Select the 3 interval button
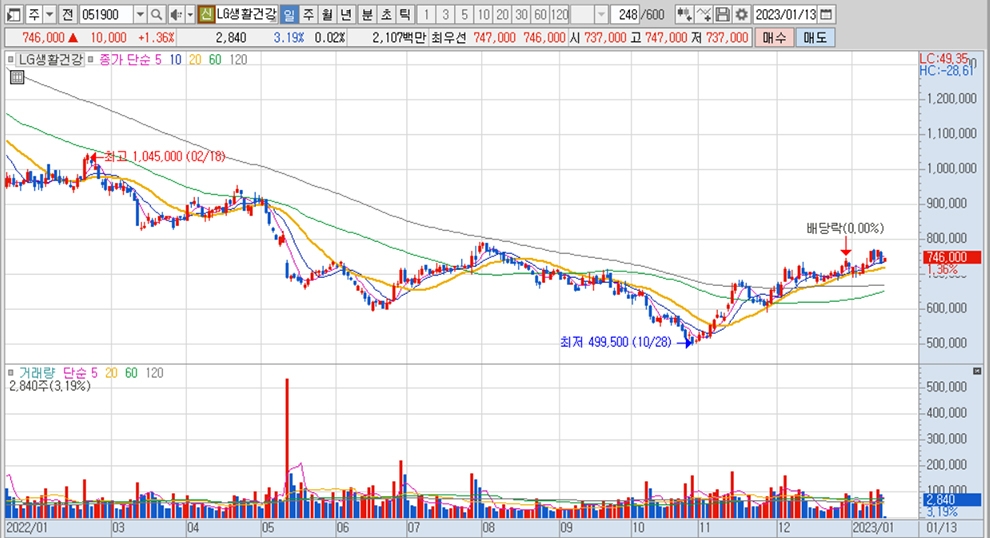 point(445,14)
